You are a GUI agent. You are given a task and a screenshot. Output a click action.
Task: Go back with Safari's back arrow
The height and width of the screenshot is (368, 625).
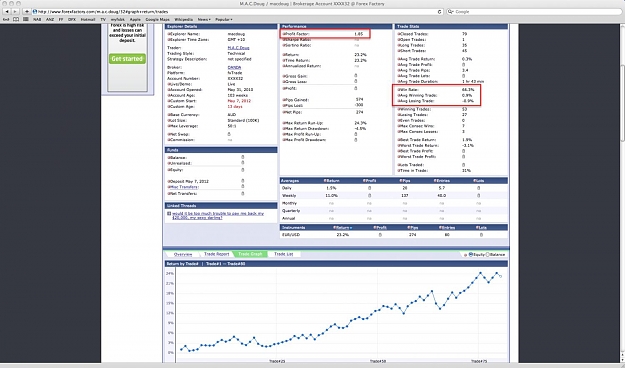(7, 12)
